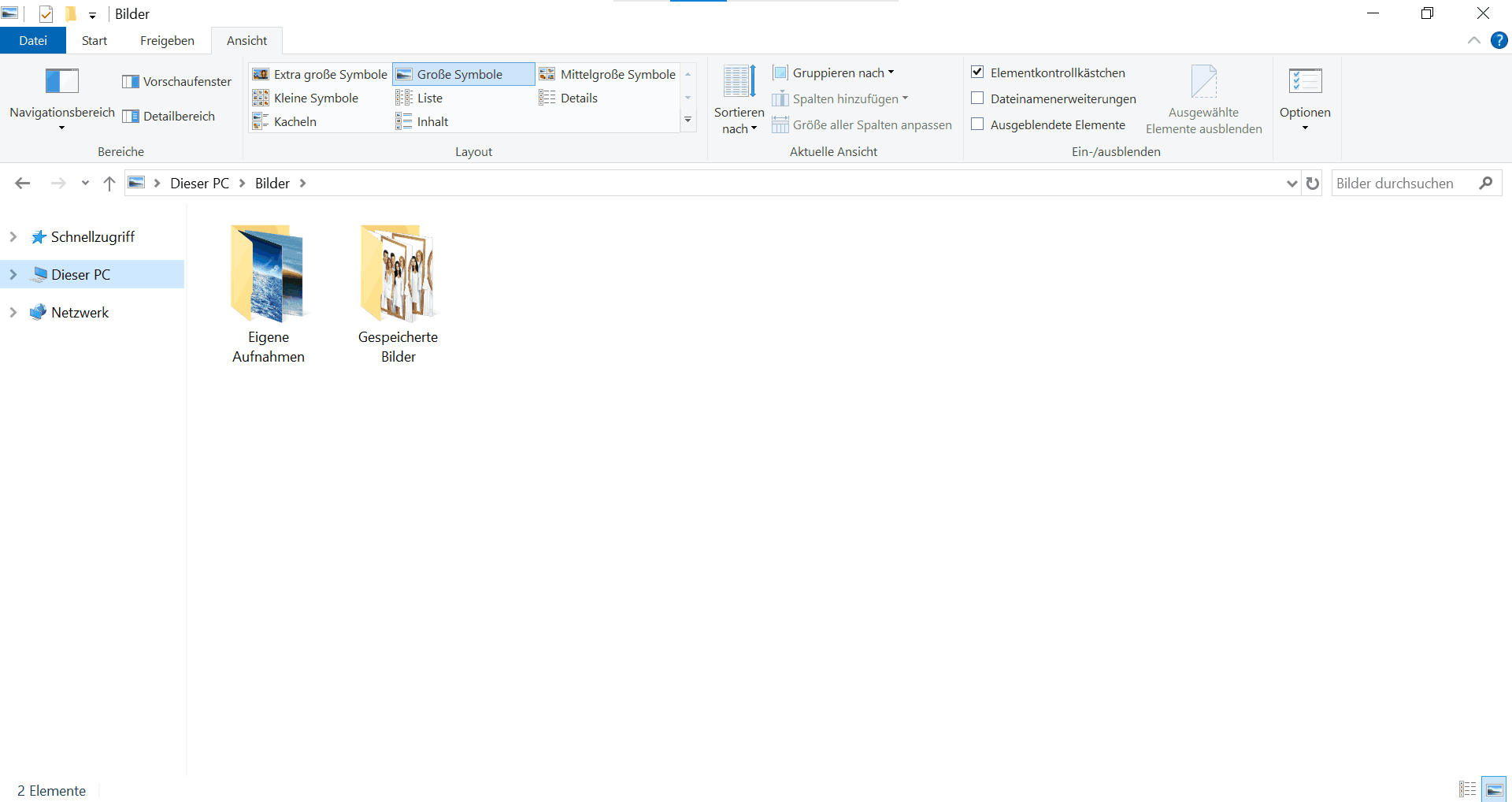Switch to the Freigeben ribbon tab
The height and width of the screenshot is (802, 1512).
click(x=167, y=41)
